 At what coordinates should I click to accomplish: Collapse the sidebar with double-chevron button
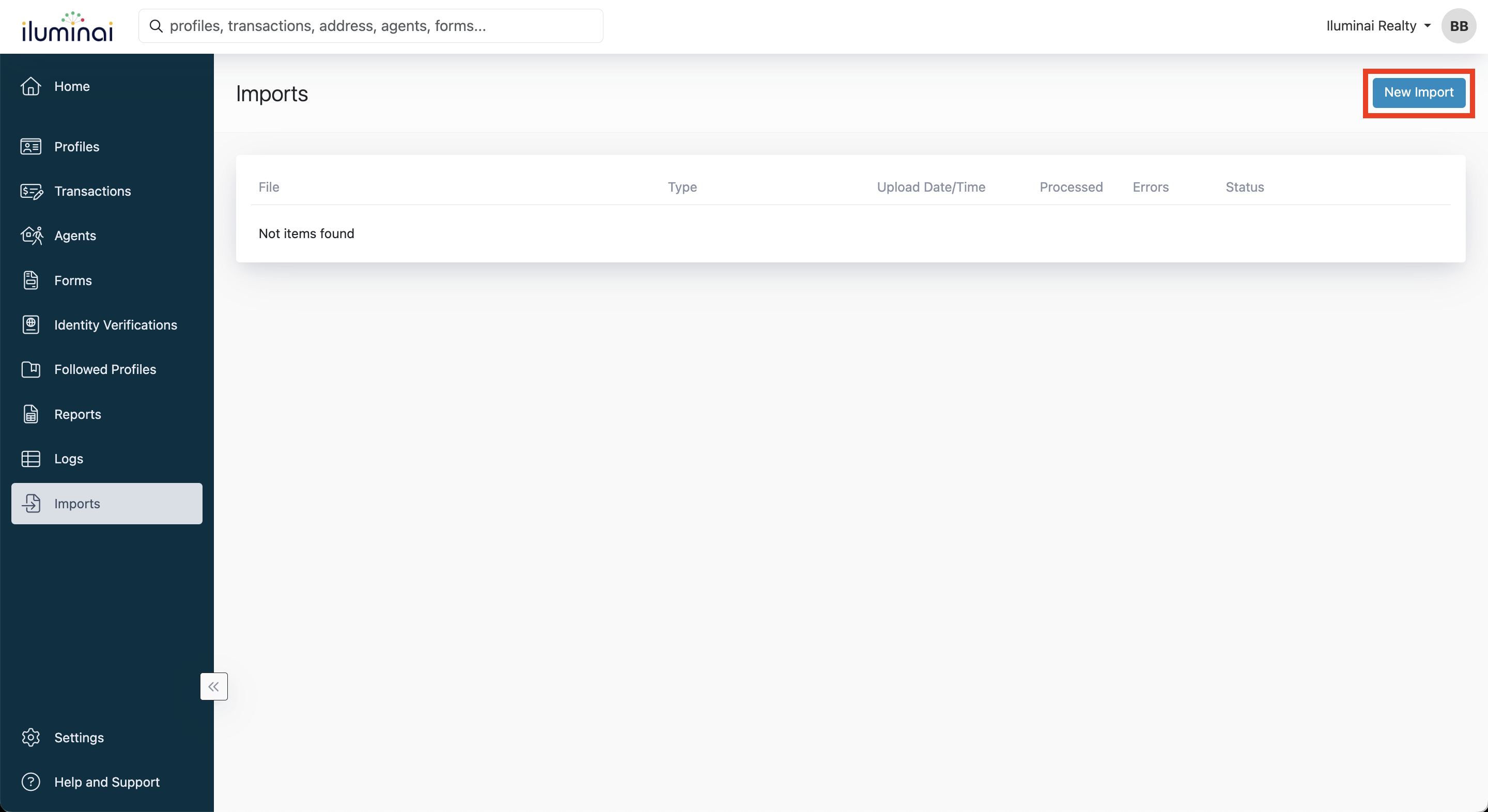tap(214, 686)
